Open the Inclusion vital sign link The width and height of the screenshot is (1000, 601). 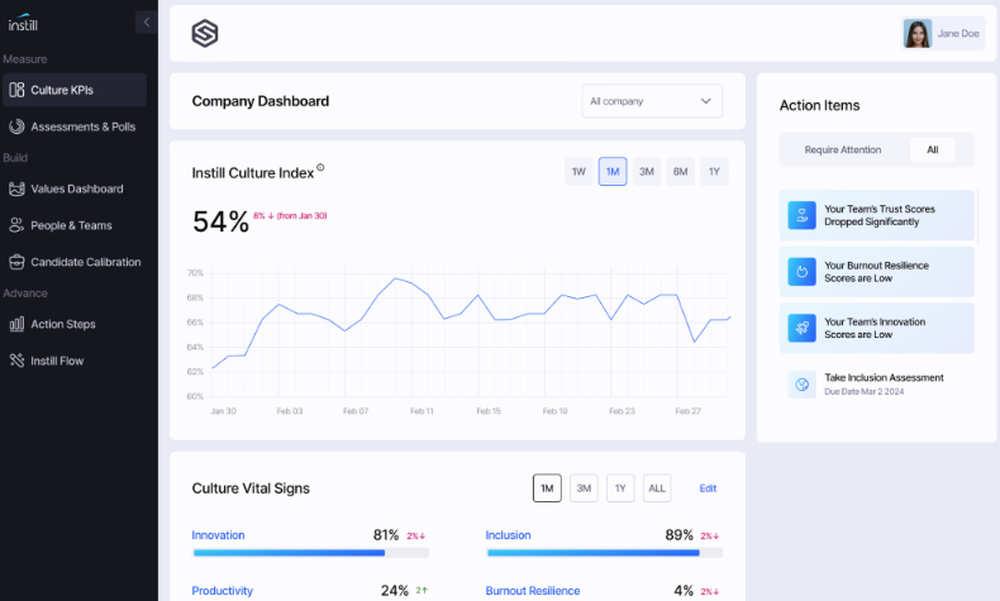pos(508,535)
